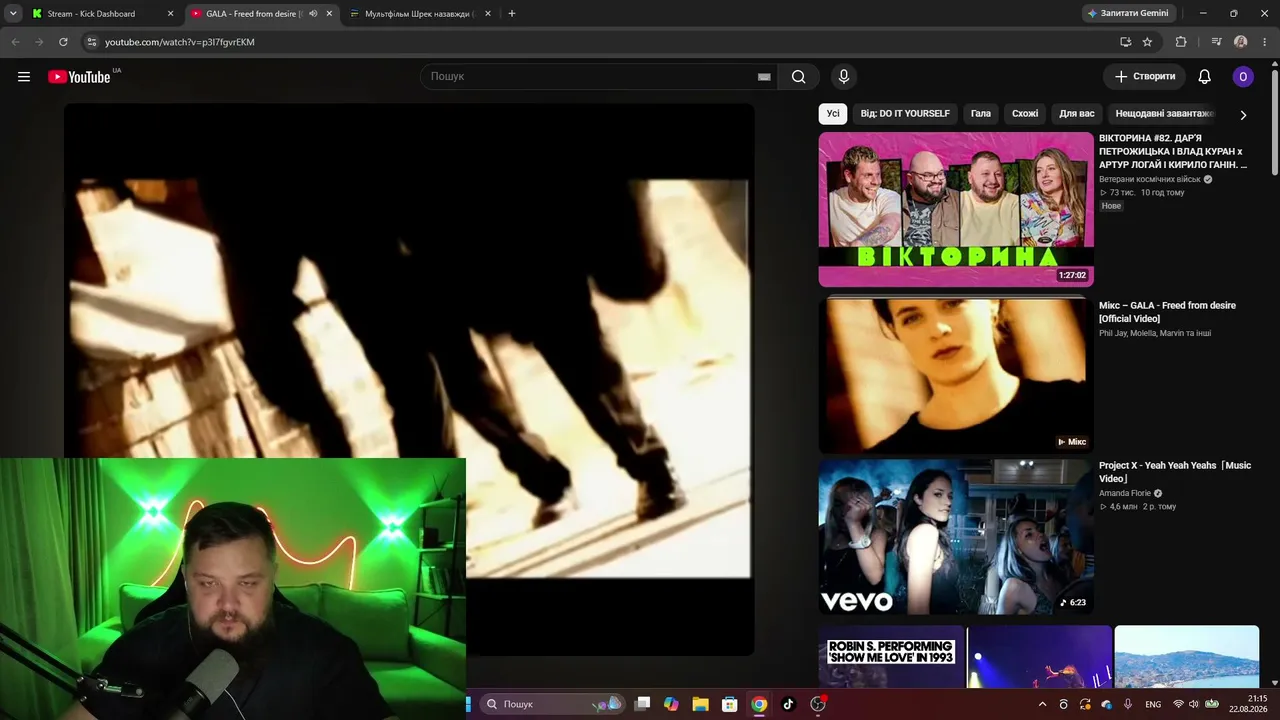Open the on-screen keyboard in YouTube search

point(764,77)
